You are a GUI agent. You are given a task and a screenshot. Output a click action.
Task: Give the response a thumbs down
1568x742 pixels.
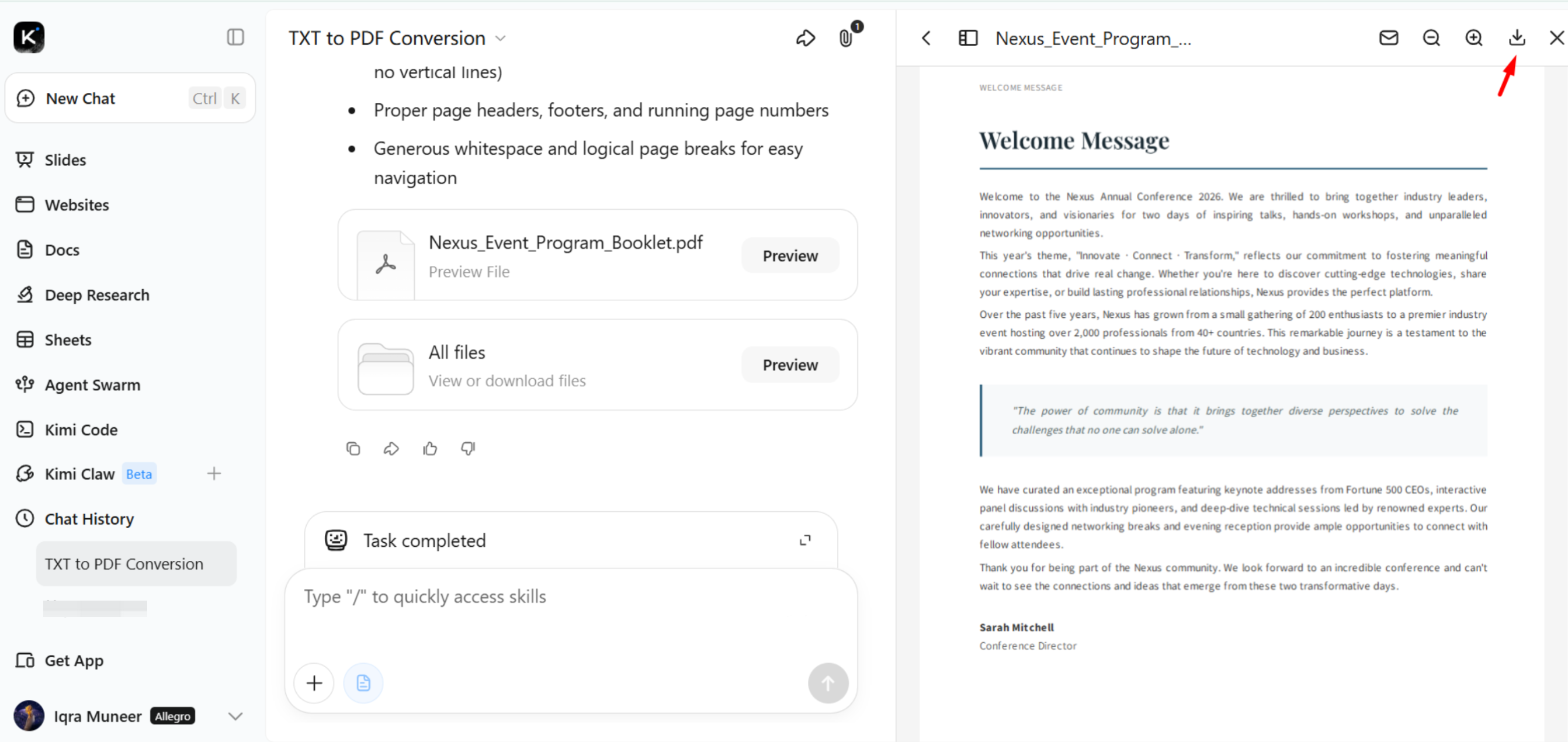coord(467,449)
